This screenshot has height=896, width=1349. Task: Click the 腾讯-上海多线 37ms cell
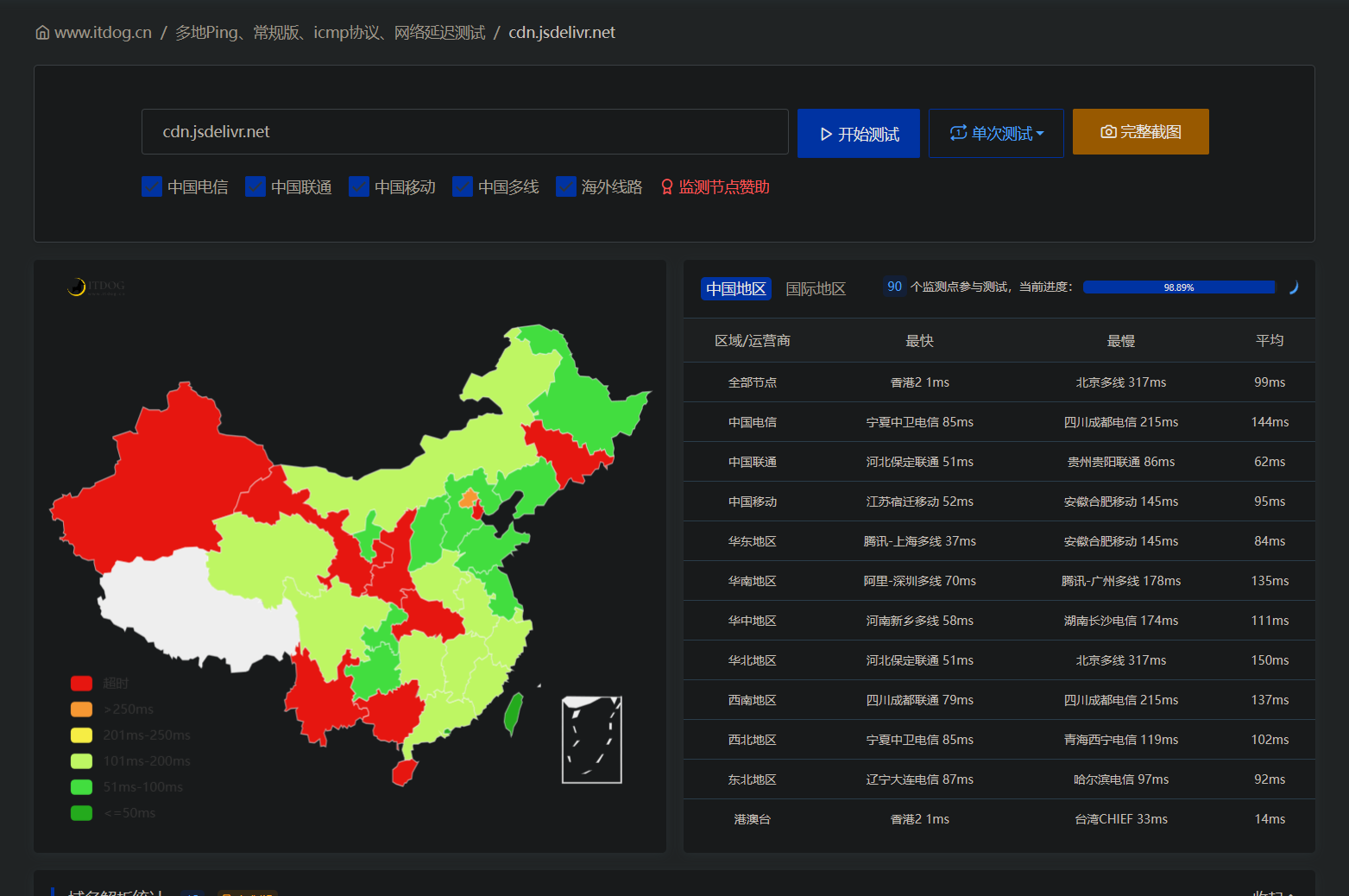(x=920, y=541)
